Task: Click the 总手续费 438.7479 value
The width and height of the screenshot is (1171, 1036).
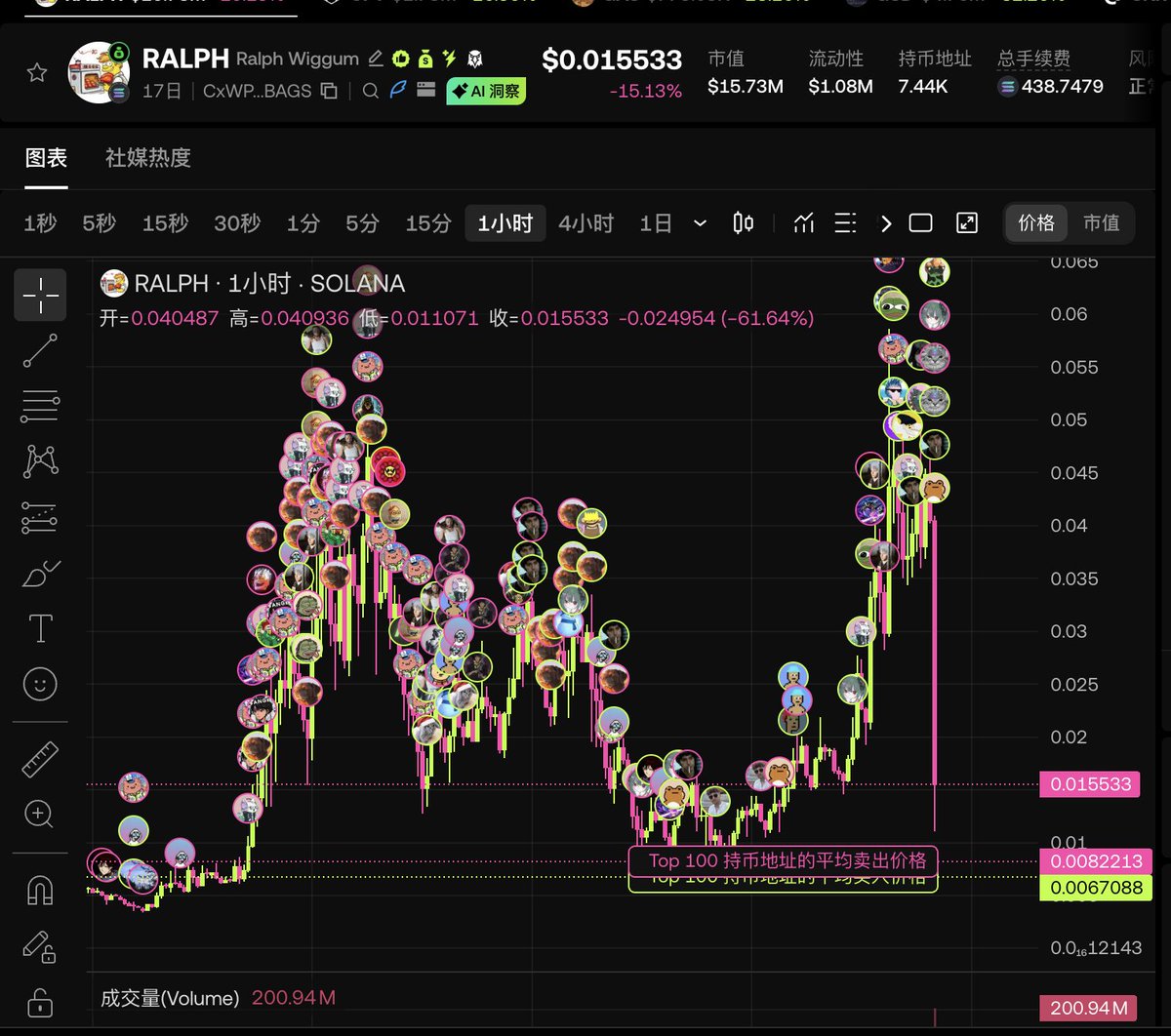Action: coord(1050,87)
